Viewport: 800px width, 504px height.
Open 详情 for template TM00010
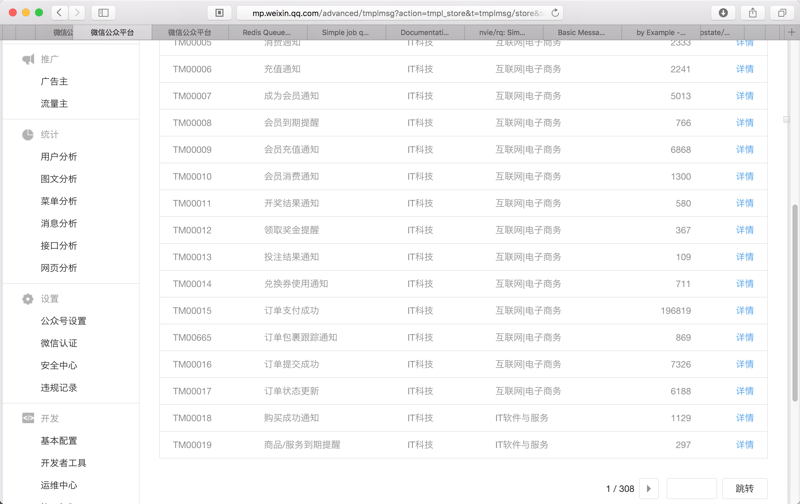pos(744,177)
